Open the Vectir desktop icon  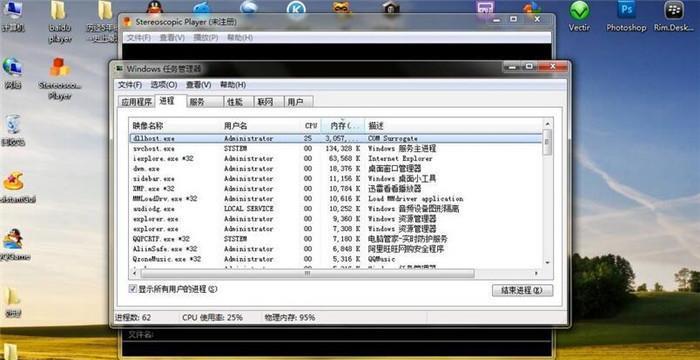pyautogui.click(x=579, y=16)
